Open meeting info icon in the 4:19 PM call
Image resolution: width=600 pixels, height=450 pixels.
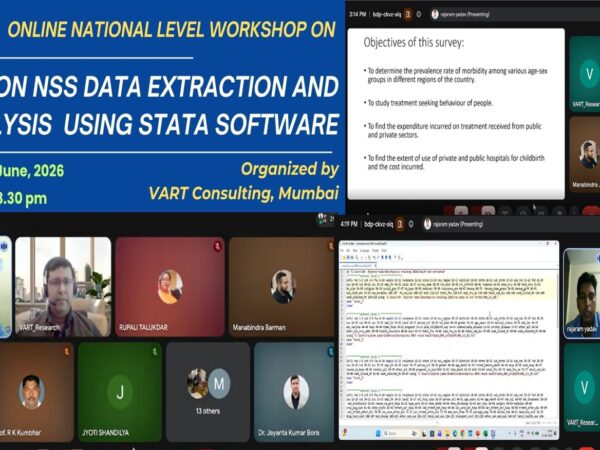tap(411, 224)
